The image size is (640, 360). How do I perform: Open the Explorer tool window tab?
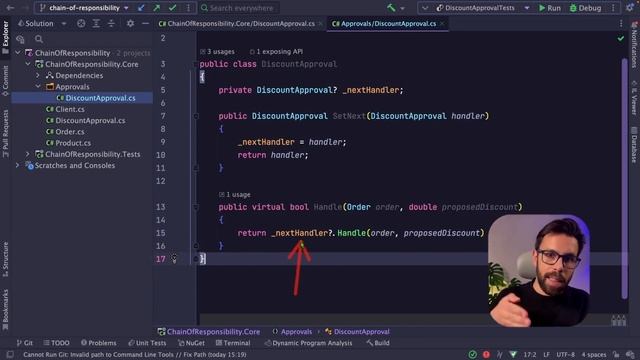point(5,38)
